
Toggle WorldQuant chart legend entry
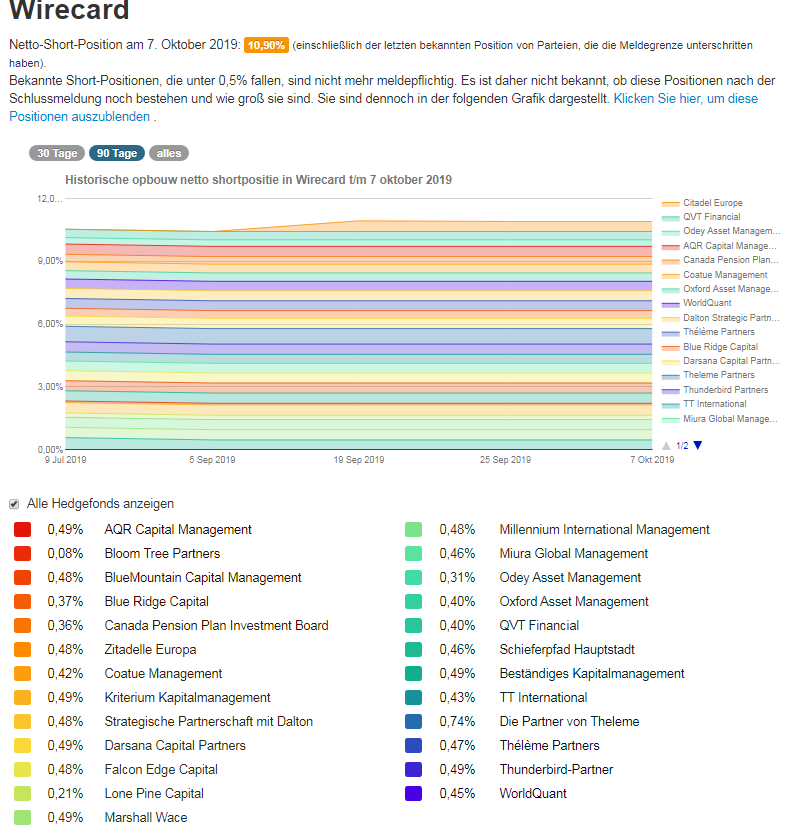(696, 303)
